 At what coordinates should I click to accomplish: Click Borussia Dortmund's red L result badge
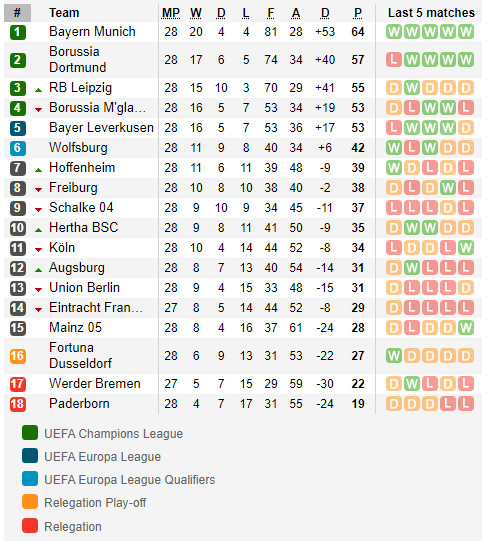click(394, 60)
